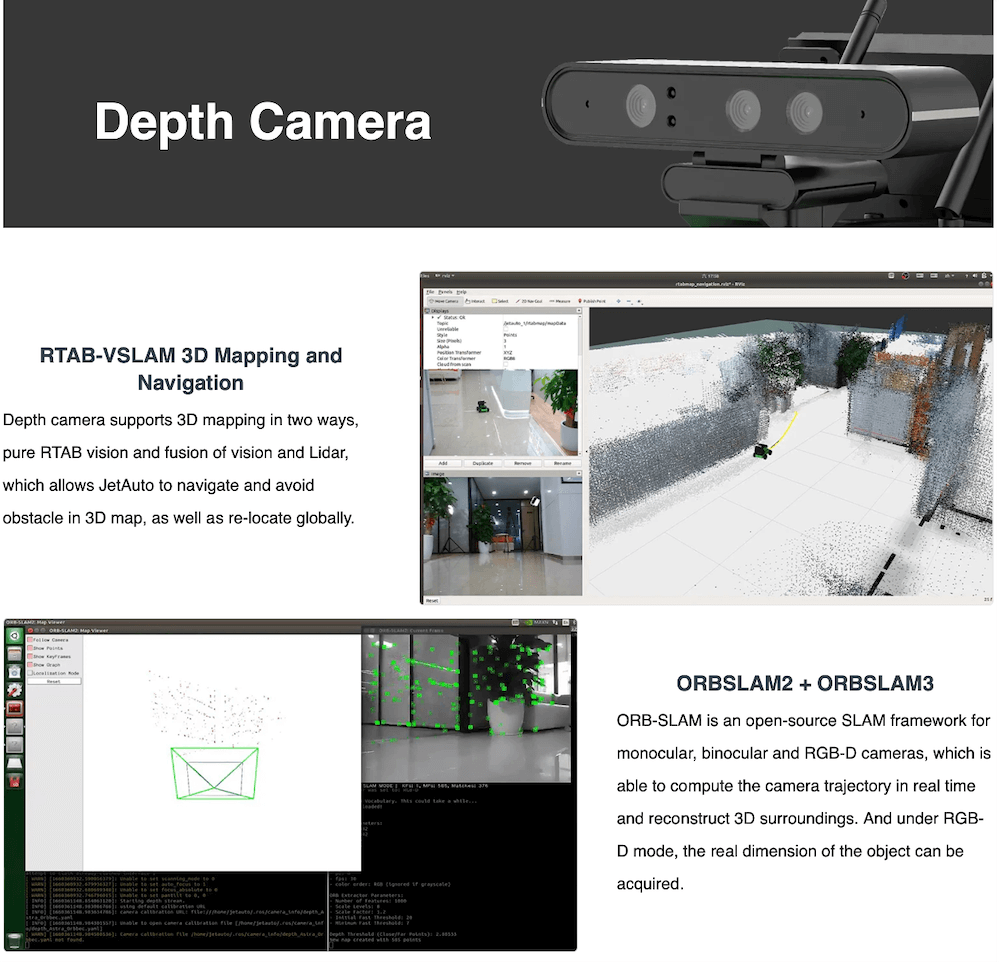Toggle the Show KeyFrames checkbox
Screen dimensions: 1000x964
pos(30,656)
